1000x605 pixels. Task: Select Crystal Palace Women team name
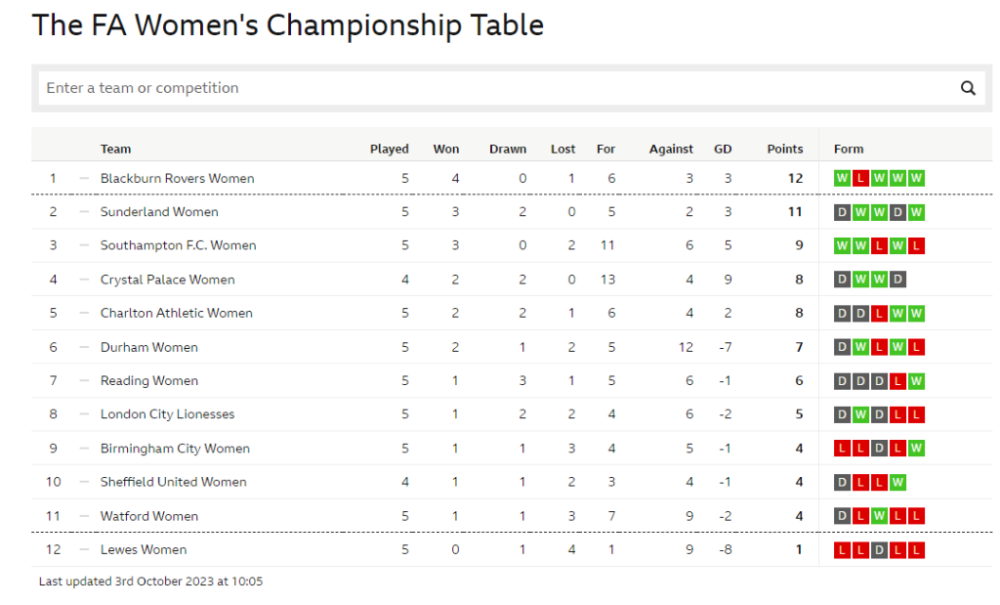pos(167,280)
